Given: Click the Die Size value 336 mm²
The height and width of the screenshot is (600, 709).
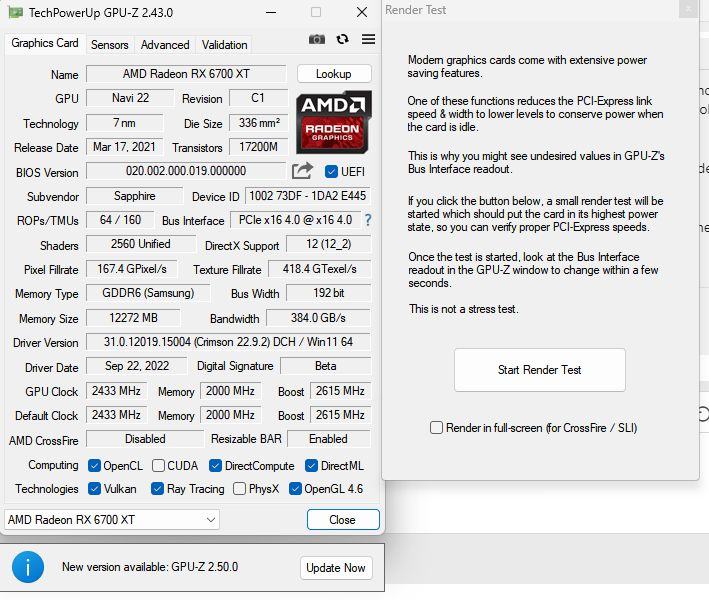Looking at the screenshot, I should [258, 123].
